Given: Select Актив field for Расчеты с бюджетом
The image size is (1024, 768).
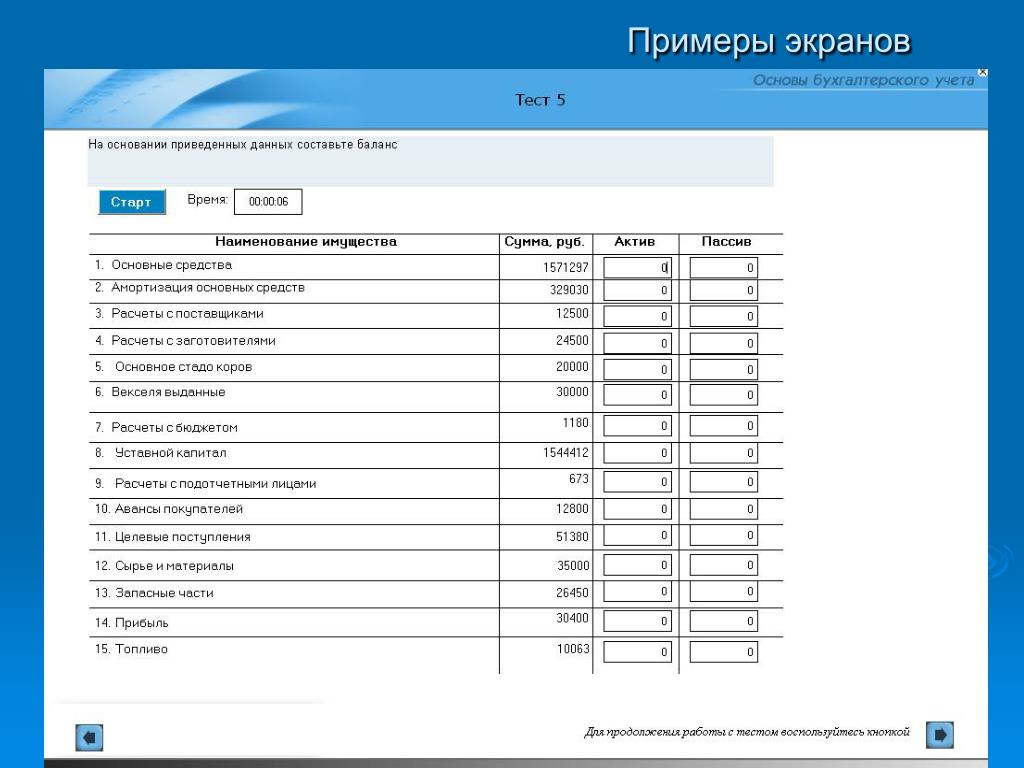Looking at the screenshot, I should [637, 426].
